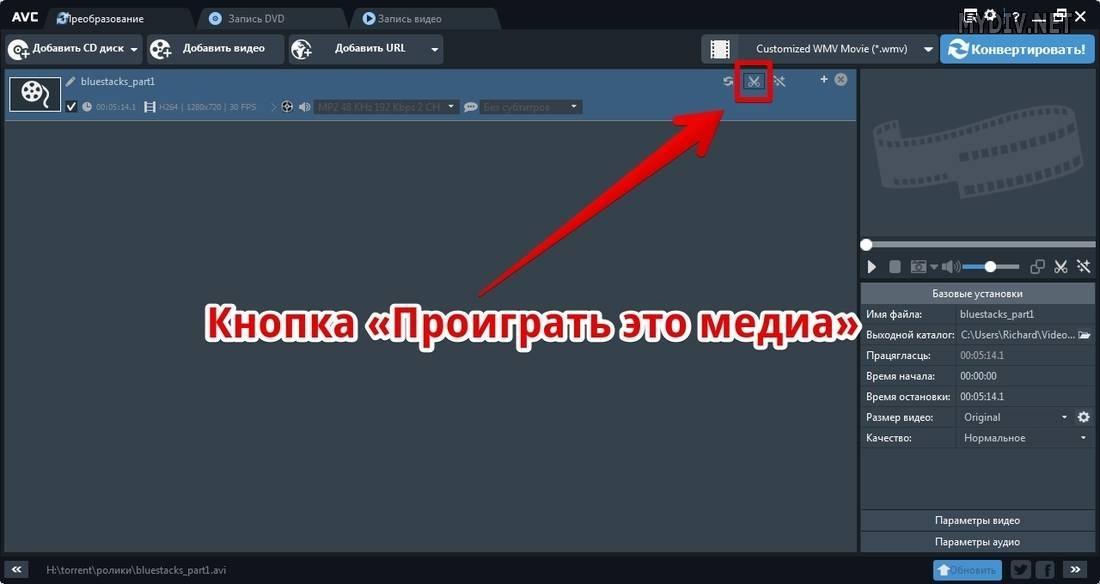Click the scissors clip icon in file row
The width and height of the screenshot is (1100, 584).
[x=754, y=81]
